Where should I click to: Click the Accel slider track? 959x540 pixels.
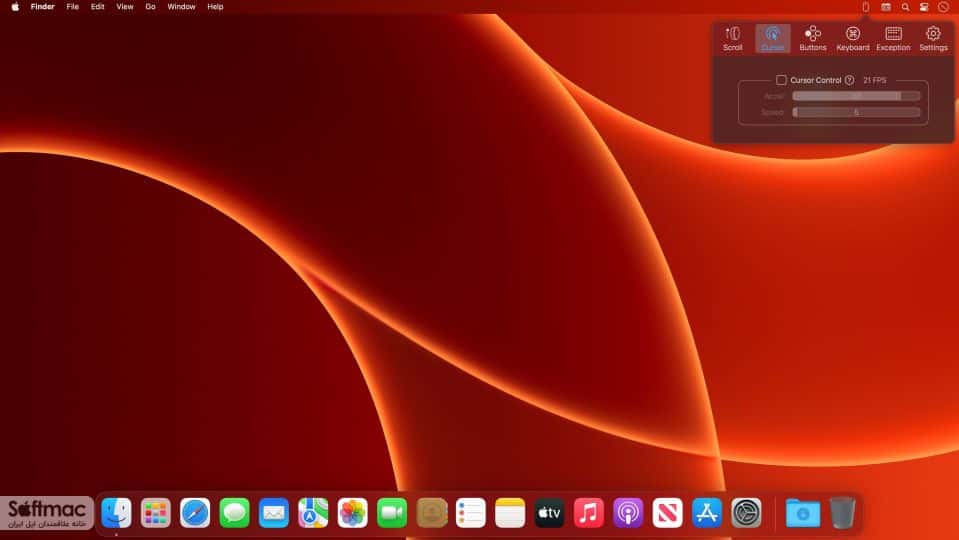856,96
